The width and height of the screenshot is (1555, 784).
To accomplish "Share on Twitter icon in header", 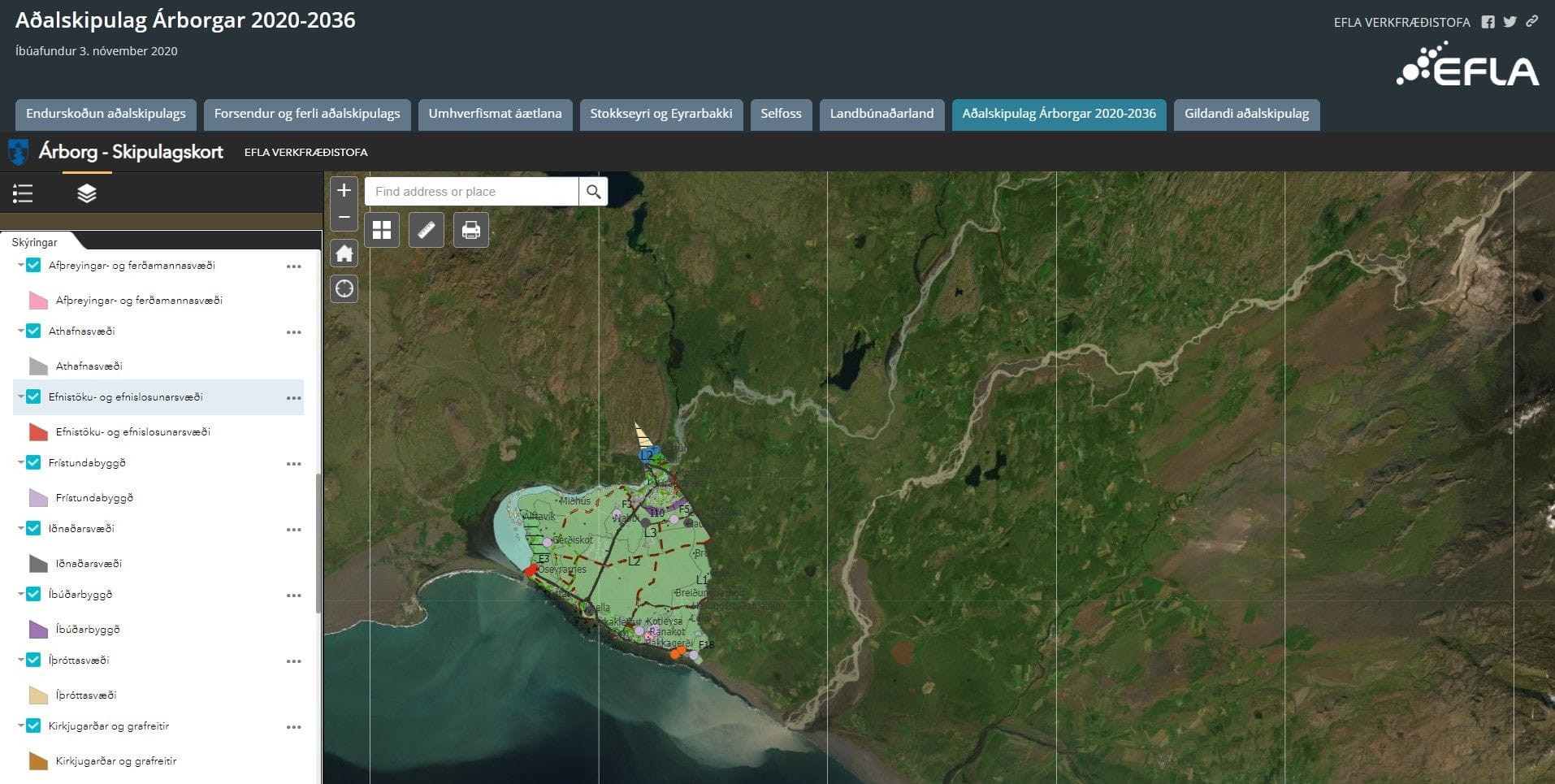I will pyautogui.click(x=1510, y=22).
